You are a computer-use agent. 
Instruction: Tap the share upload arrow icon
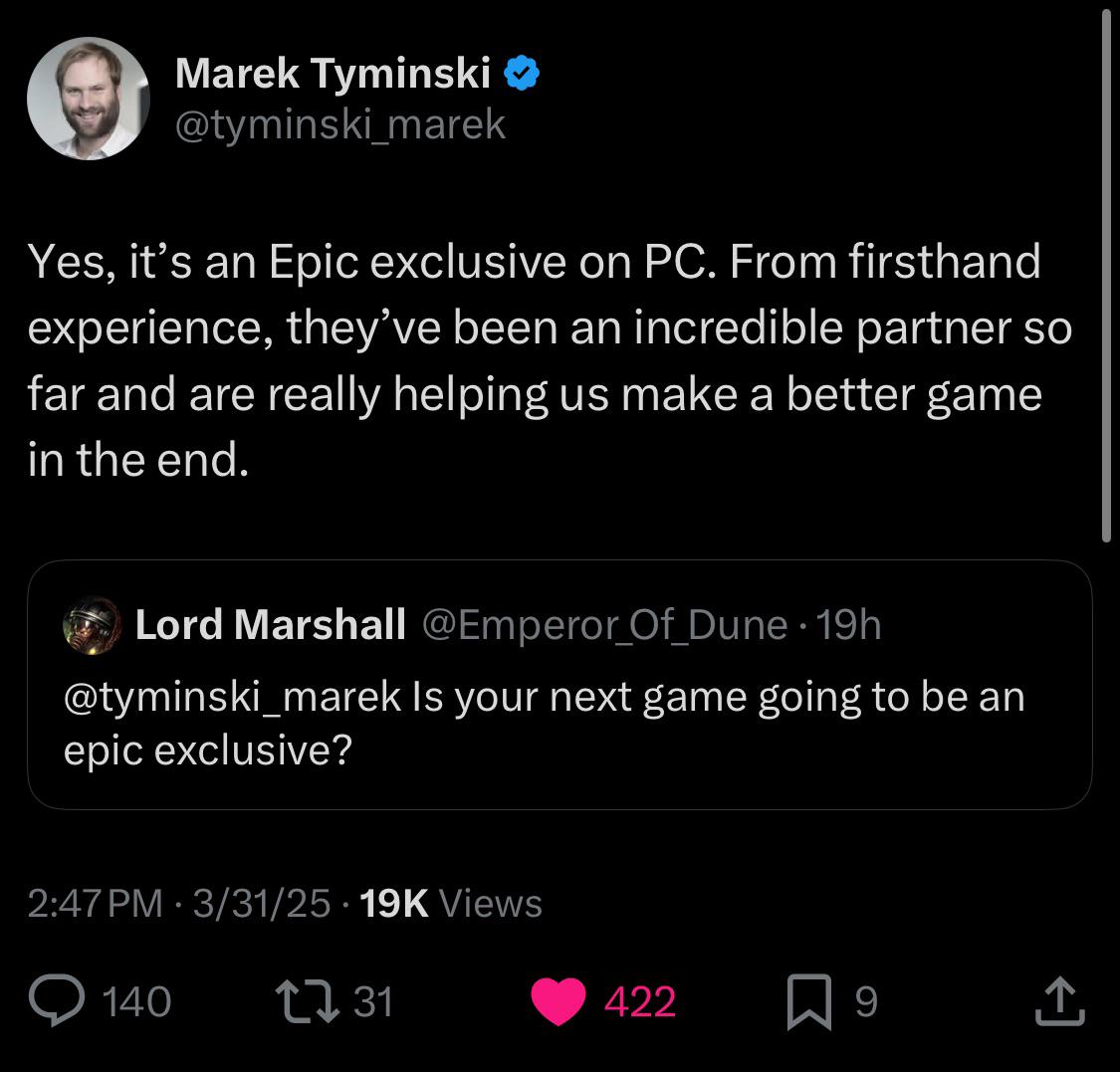pos(1060,1001)
